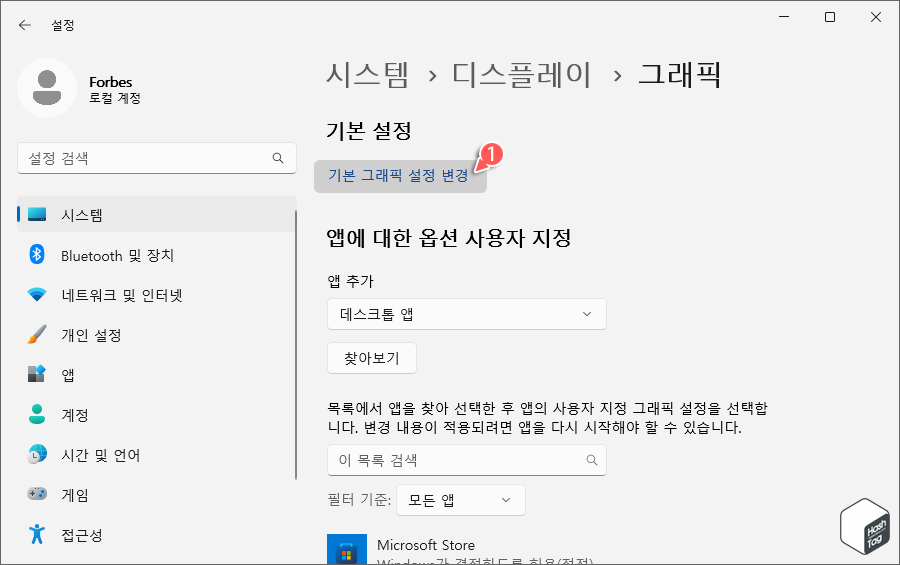
Task: Click the 시스템 monitor icon
Action: (37, 215)
